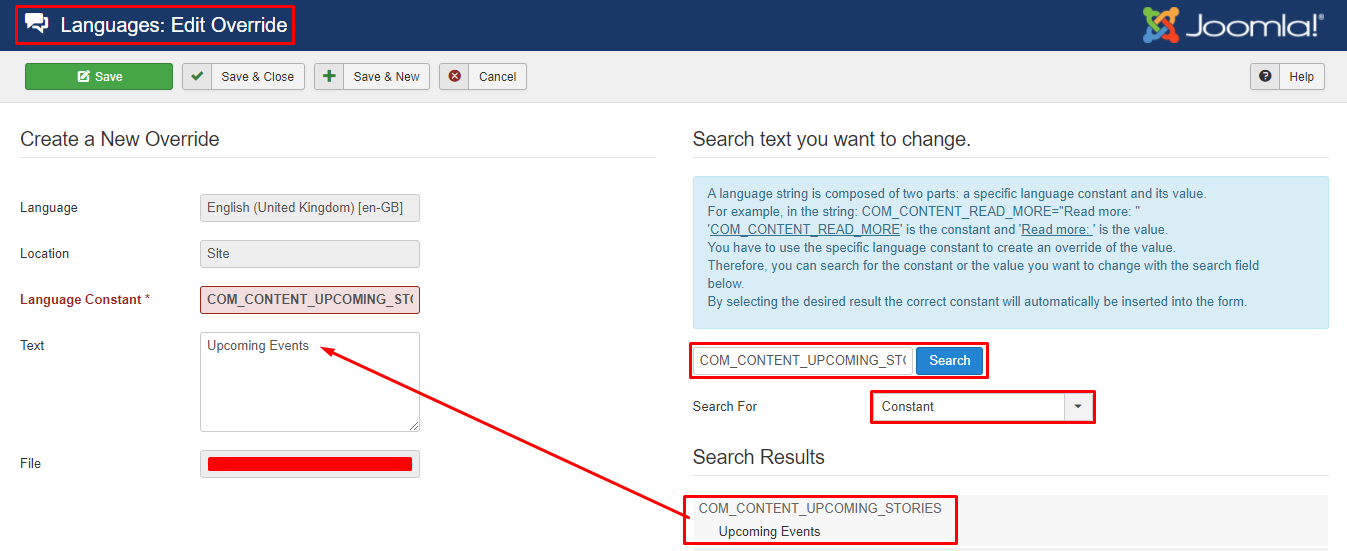The height and width of the screenshot is (551, 1347).
Task: Click the Save button pencil icon
Action: (x=83, y=77)
